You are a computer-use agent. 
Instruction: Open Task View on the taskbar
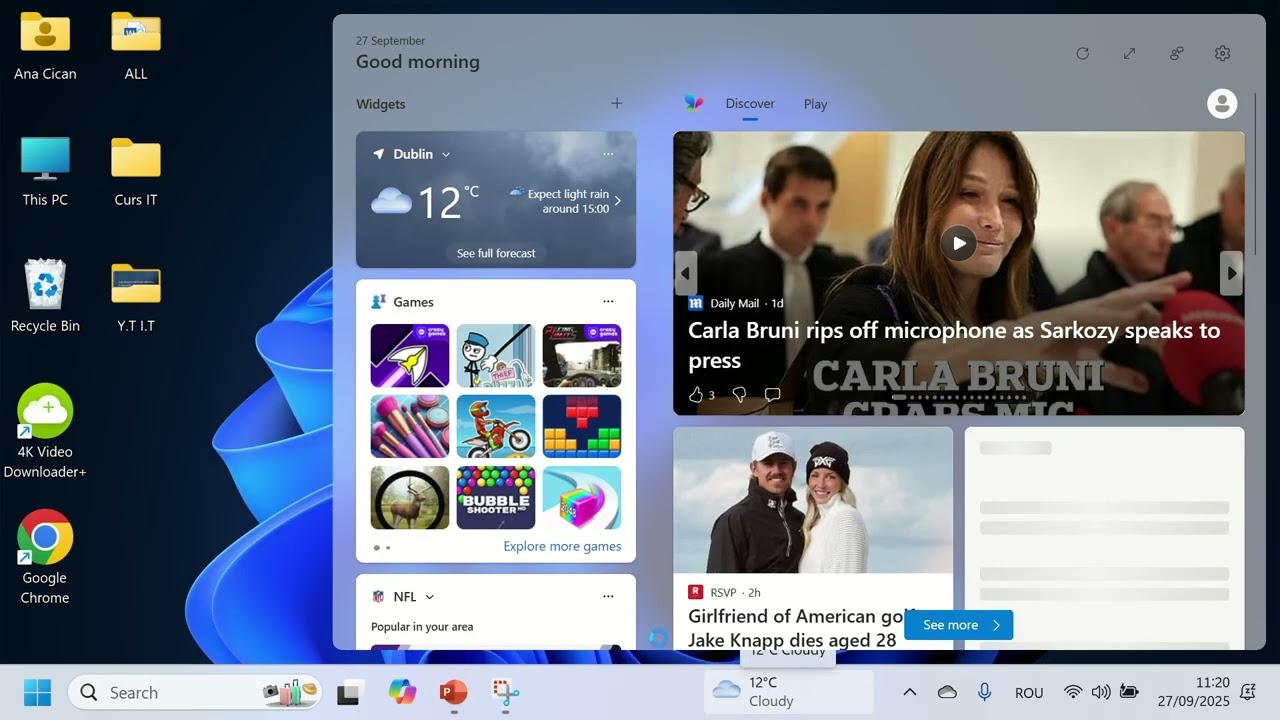pos(349,692)
